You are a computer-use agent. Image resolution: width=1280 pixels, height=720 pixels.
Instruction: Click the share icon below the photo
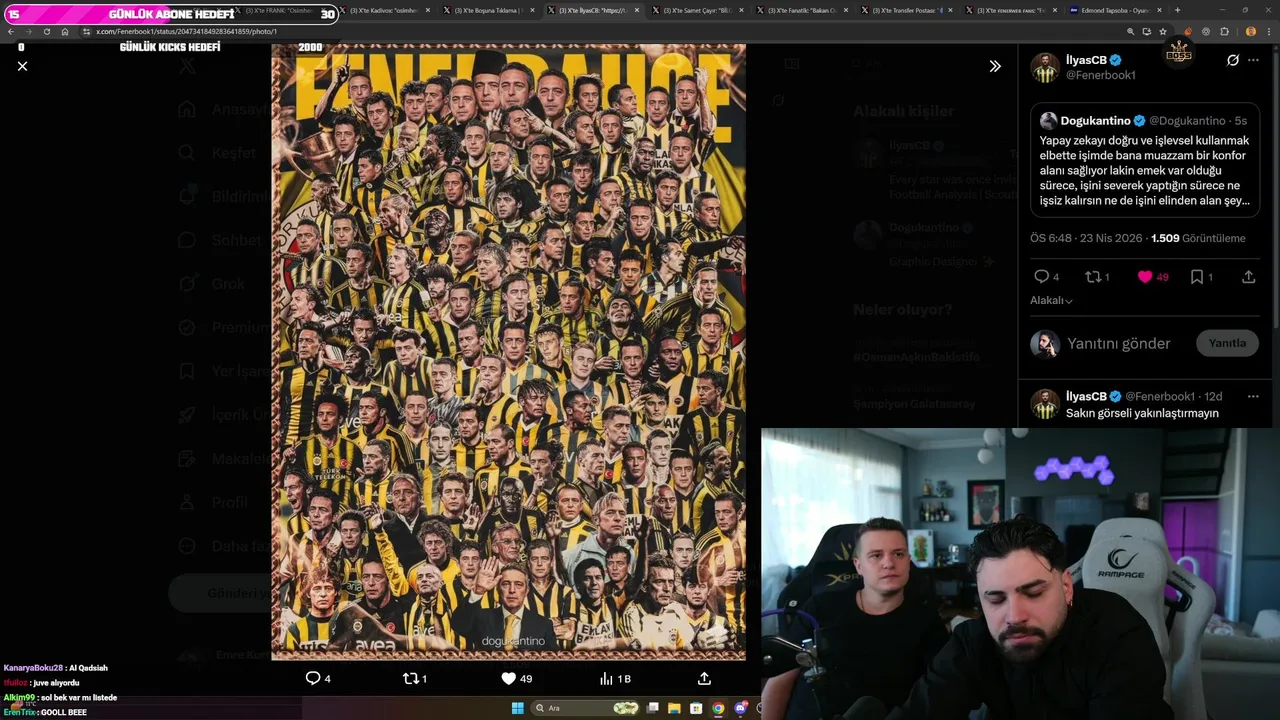click(704, 678)
